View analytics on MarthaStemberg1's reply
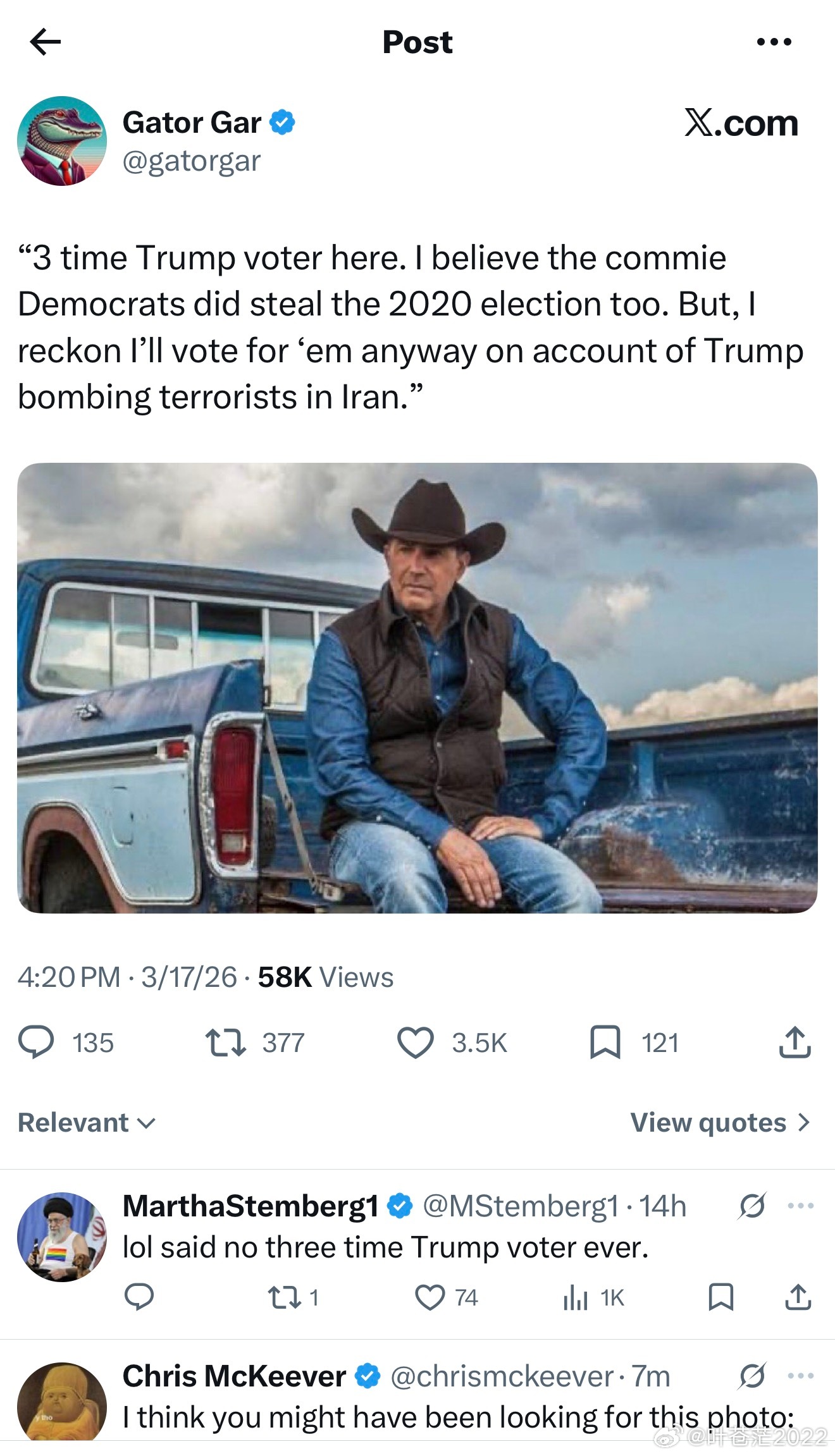The height and width of the screenshot is (1456, 835). tap(576, 1297)
